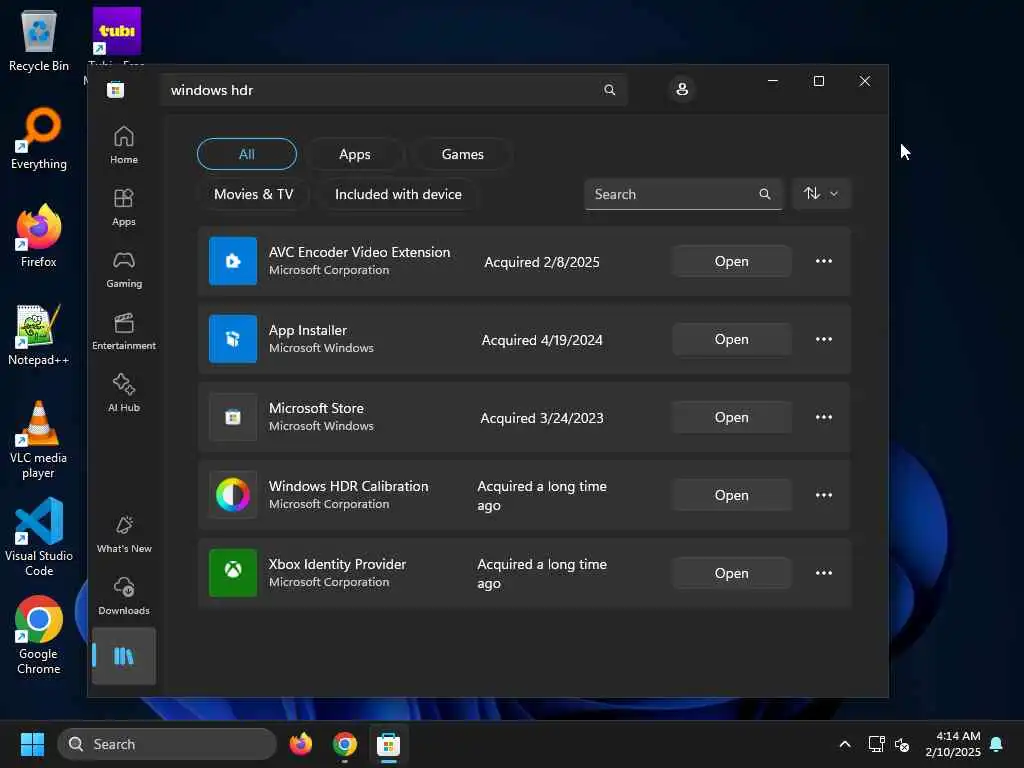Click Xbox Identity Provider app icon
1024x768 pixels.
(x=232, y=573)
